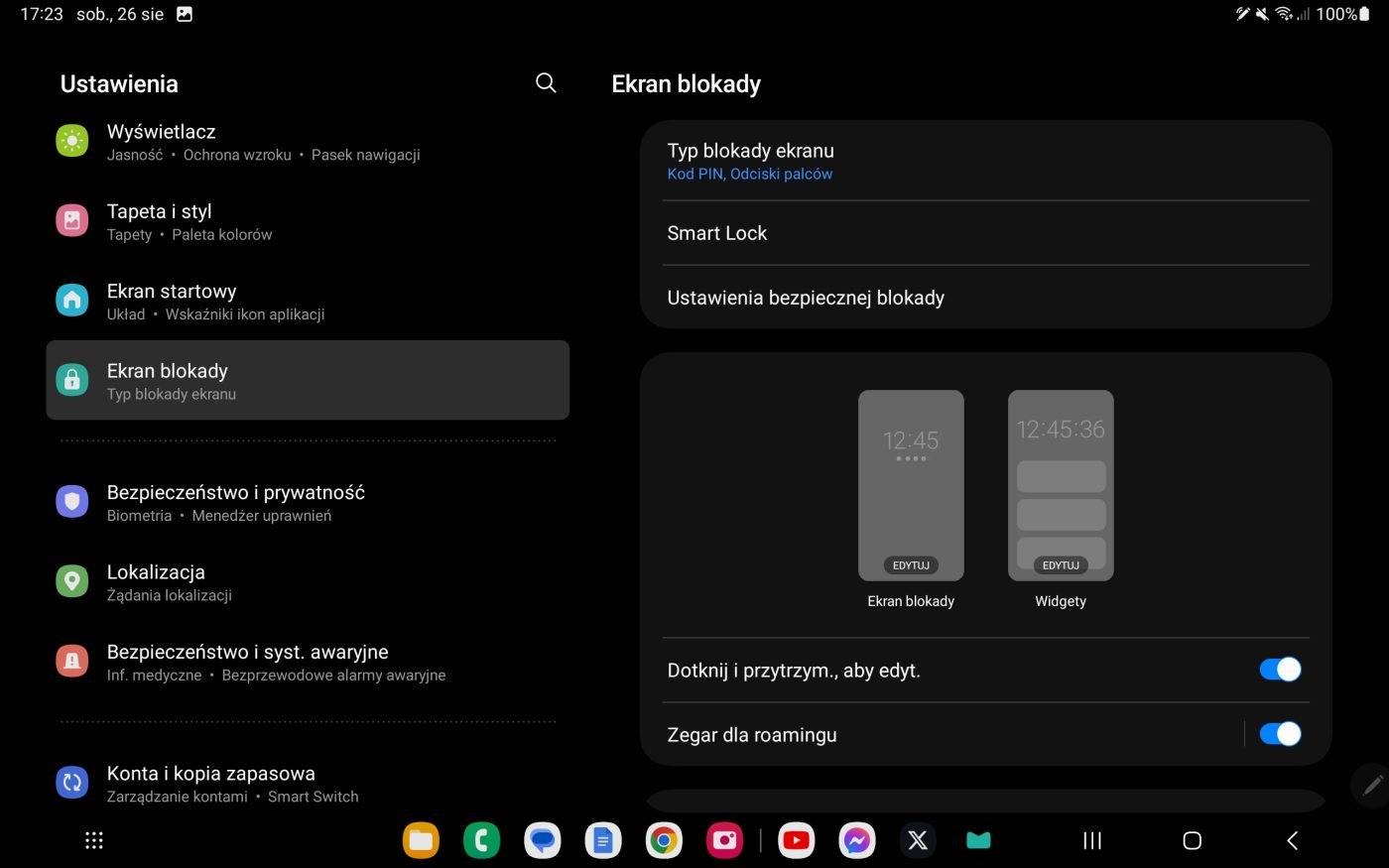The width and height of the screenshot is (1389, 868).
Task: Launch Chrome browser from taskbar
Action: coord(664,841)
